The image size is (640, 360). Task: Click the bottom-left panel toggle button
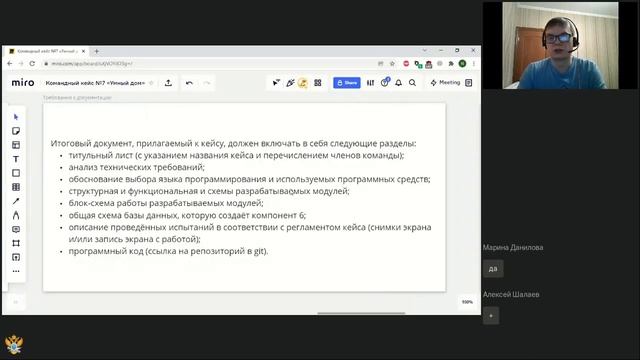[x=16, y=302]
